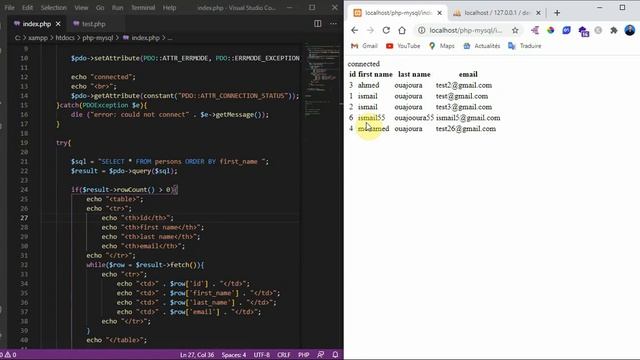Click the browser Back arrow
Viewport: 640px width, 360px height.
coord(354,30)
